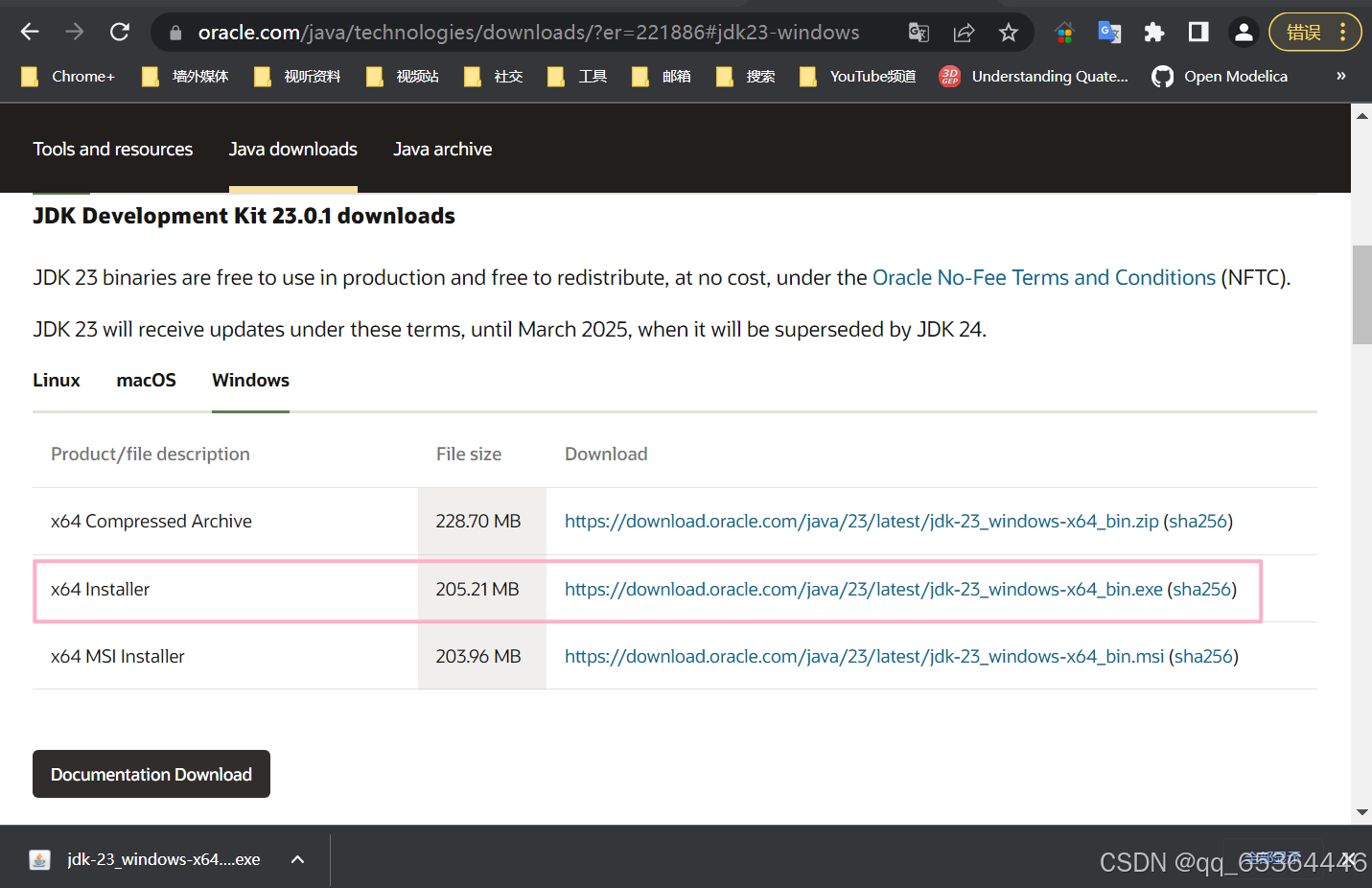Open the sha256 link for the zip archive

coord(1198,522)
